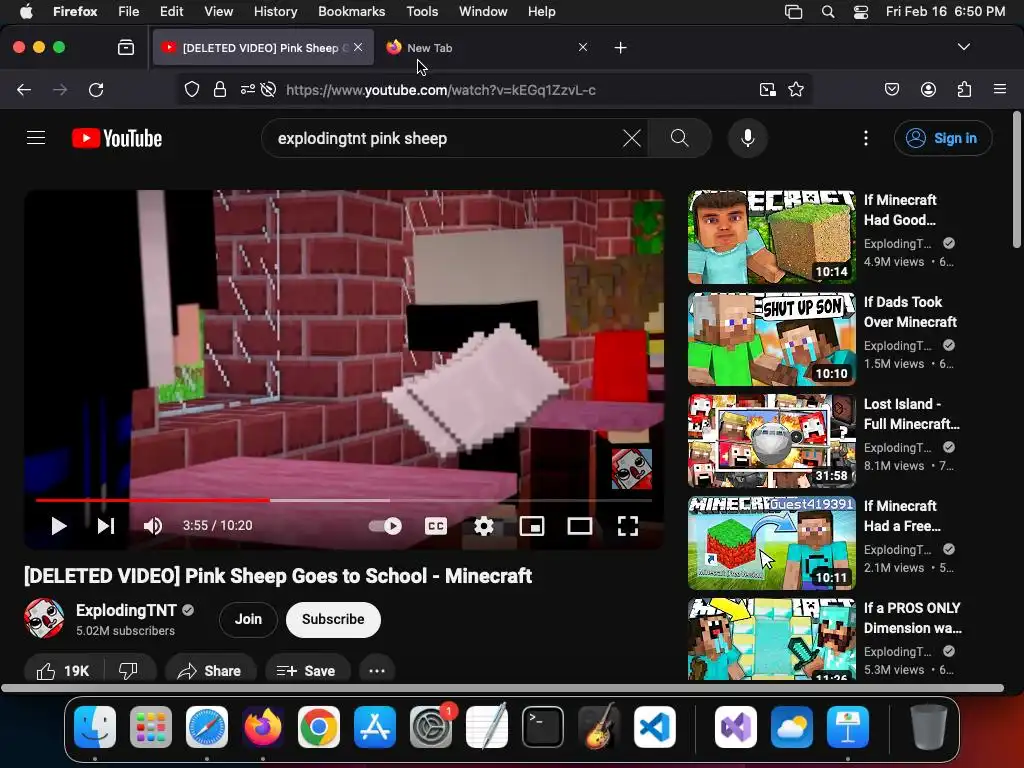The height and width of the screenshot is (768, 1024).
Task: Dislike this video
Action: 129,671
